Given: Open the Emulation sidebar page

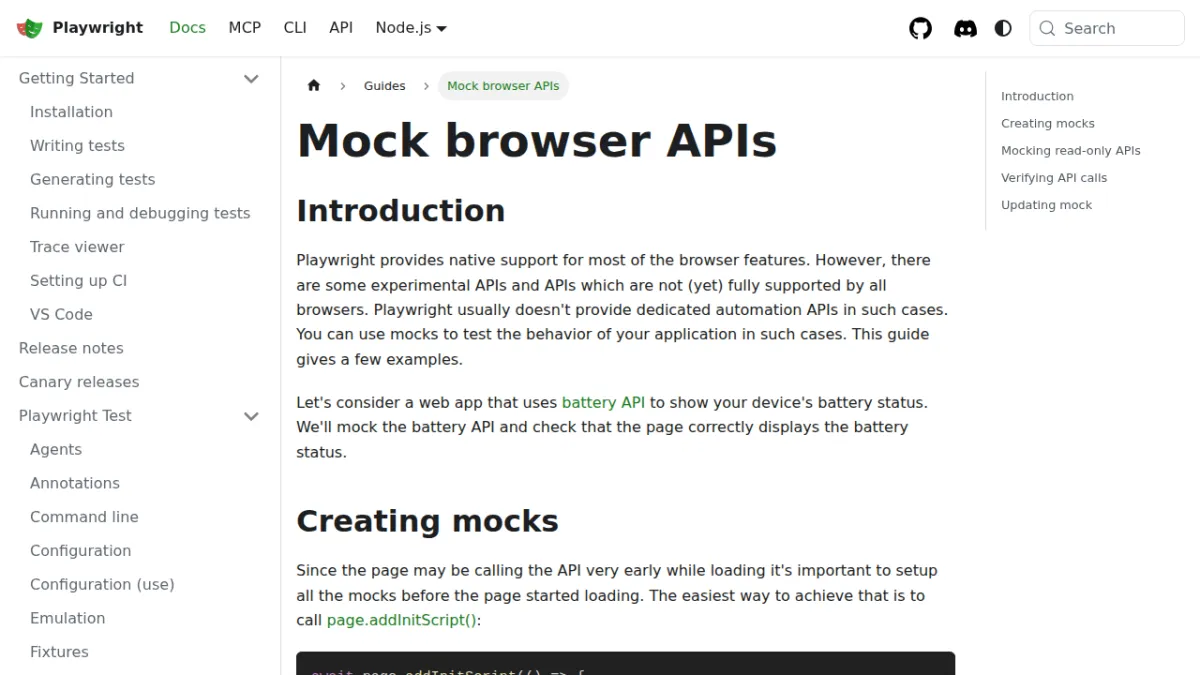Looking at the screenshot, I should click(x=67, y=618).
